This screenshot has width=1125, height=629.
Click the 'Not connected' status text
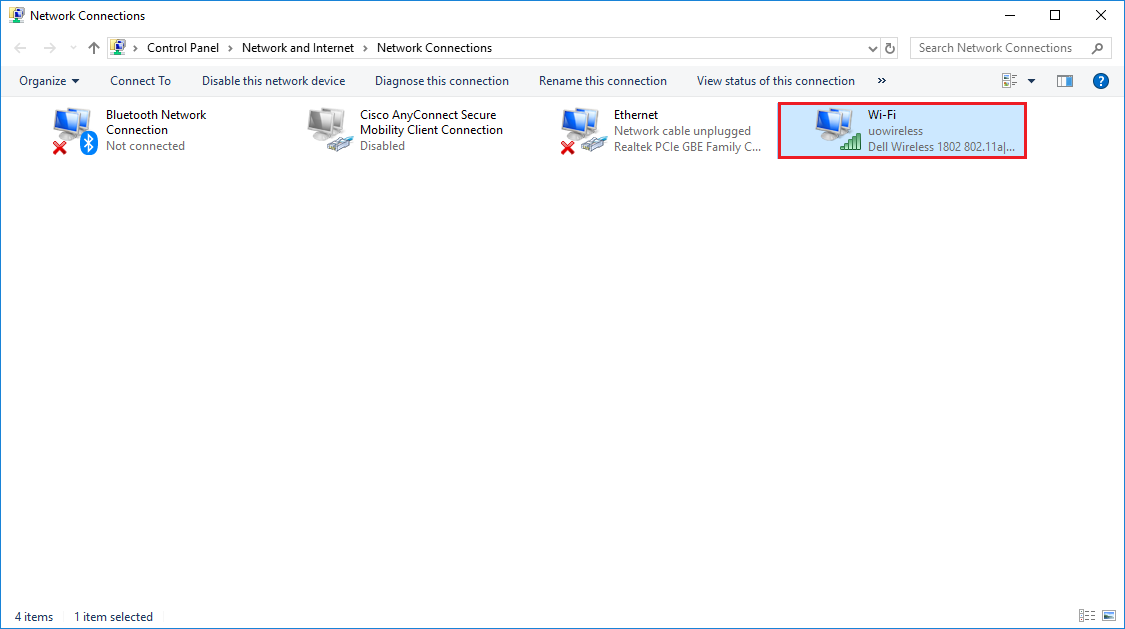pos(146,146)
